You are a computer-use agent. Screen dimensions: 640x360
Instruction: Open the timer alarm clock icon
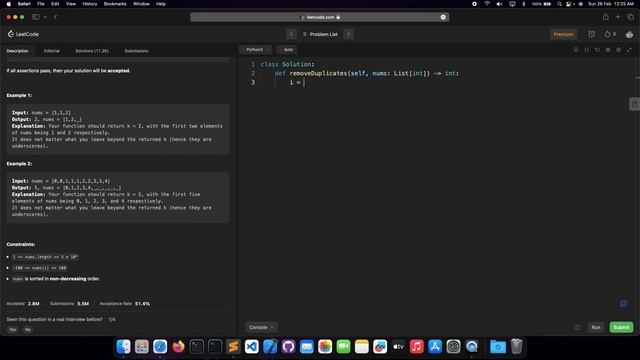tap(591, 34)
